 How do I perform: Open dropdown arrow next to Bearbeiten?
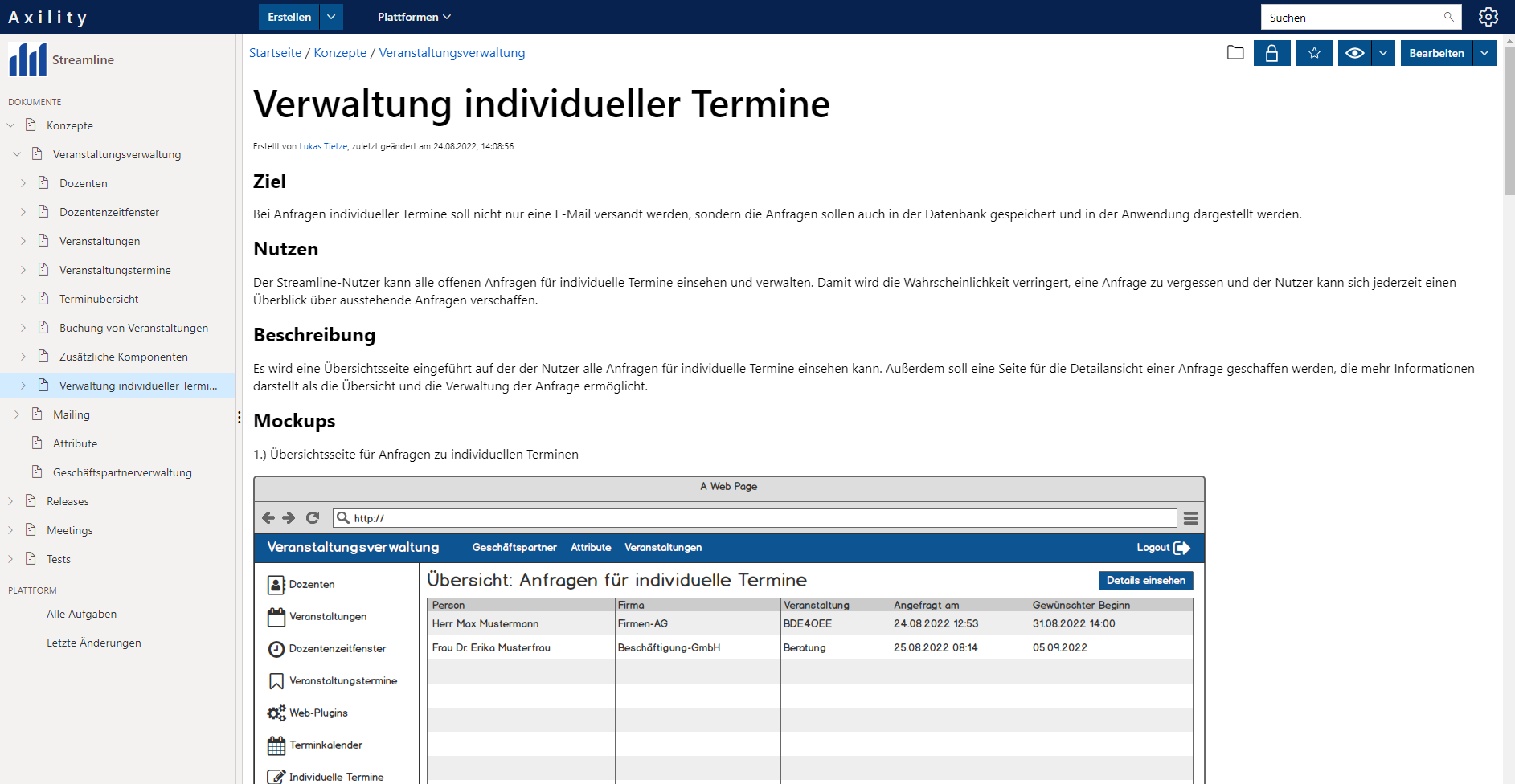click(x=1484, y=53)
